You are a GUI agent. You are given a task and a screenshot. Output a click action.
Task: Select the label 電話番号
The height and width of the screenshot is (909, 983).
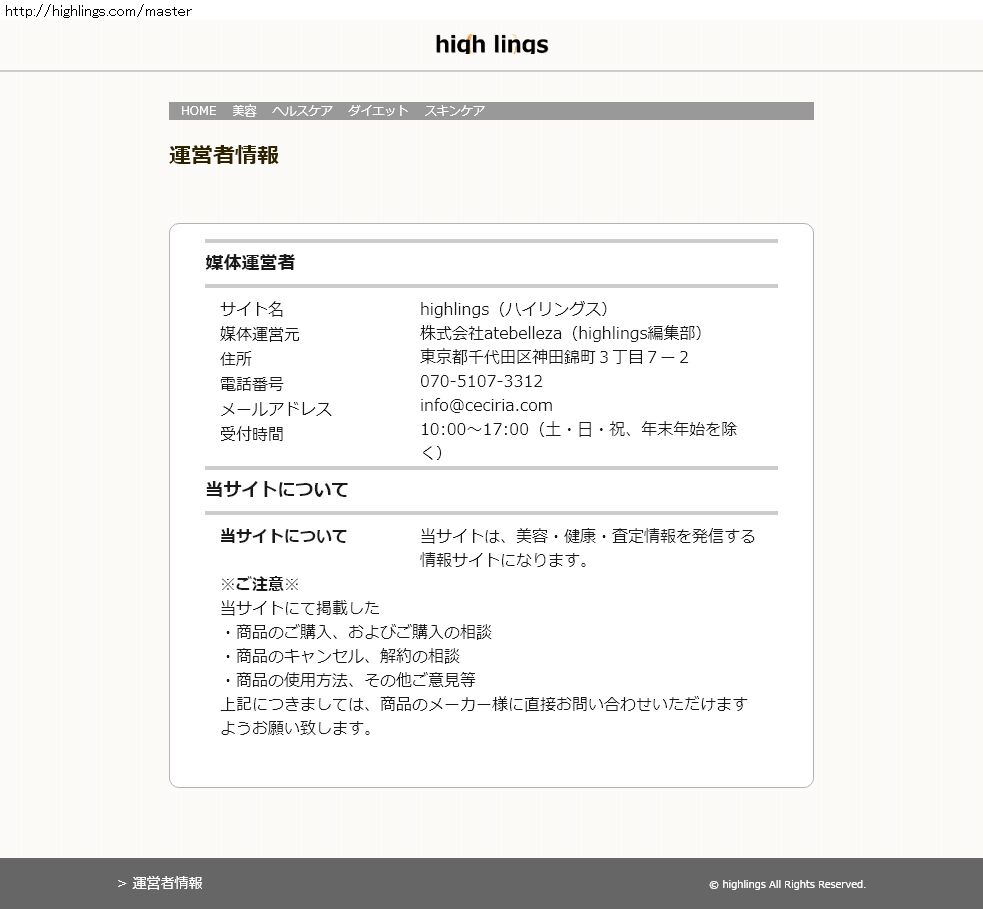[251, 384]
